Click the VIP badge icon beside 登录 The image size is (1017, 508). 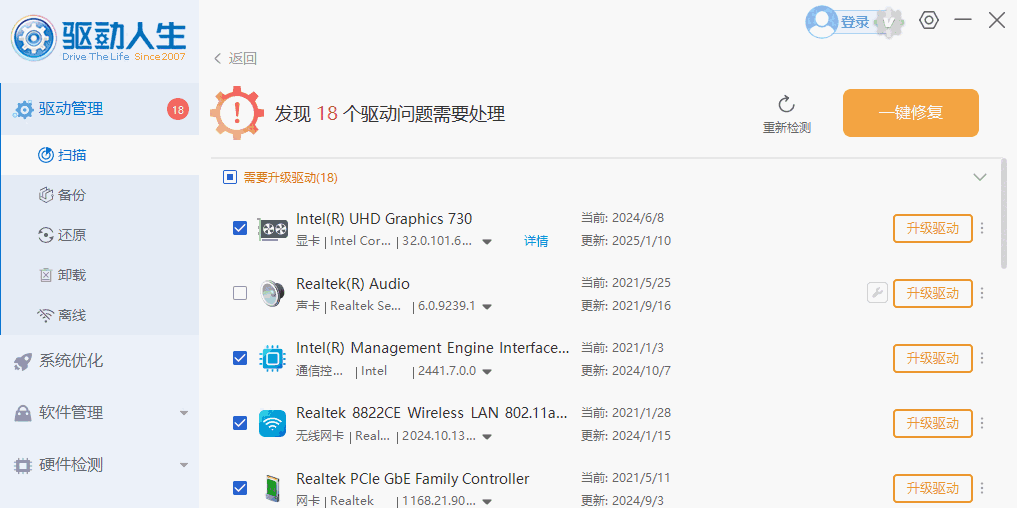889,23
